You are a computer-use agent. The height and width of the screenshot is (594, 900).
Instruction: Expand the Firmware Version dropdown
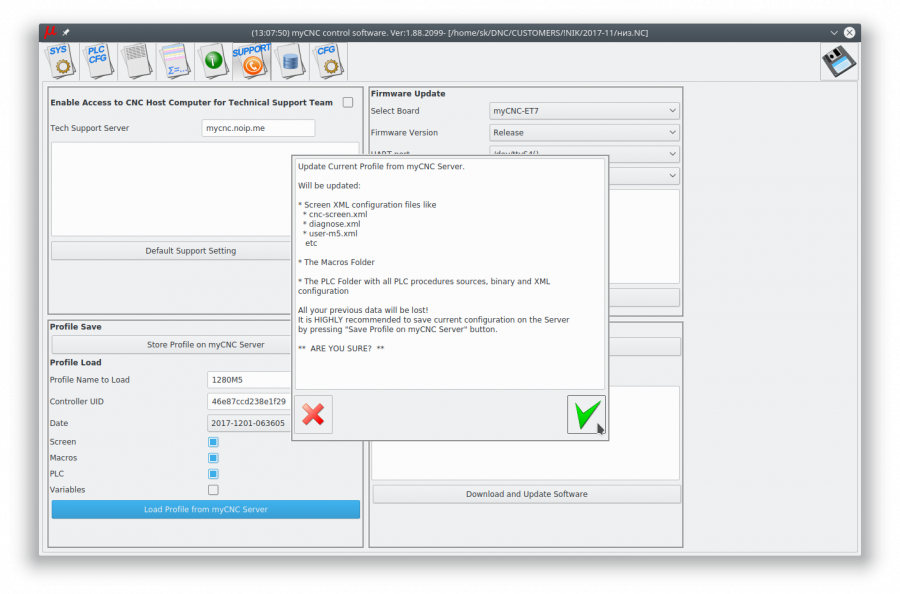click(584, 132)
